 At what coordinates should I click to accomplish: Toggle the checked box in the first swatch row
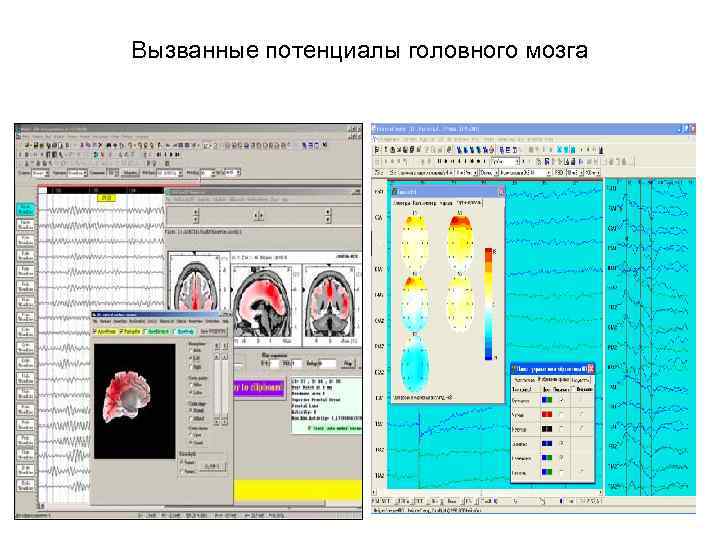562,400
